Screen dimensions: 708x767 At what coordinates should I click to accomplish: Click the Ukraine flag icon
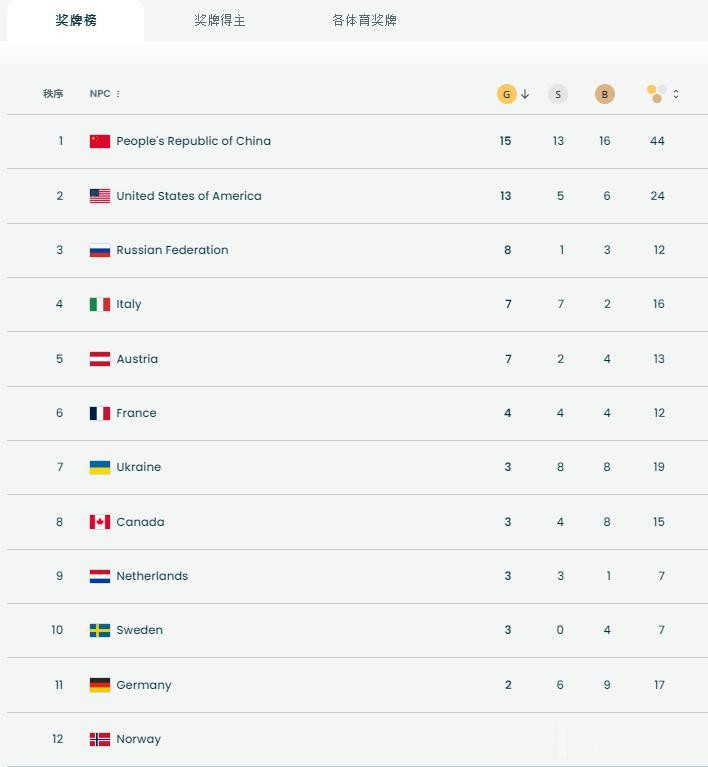point(100,467)
